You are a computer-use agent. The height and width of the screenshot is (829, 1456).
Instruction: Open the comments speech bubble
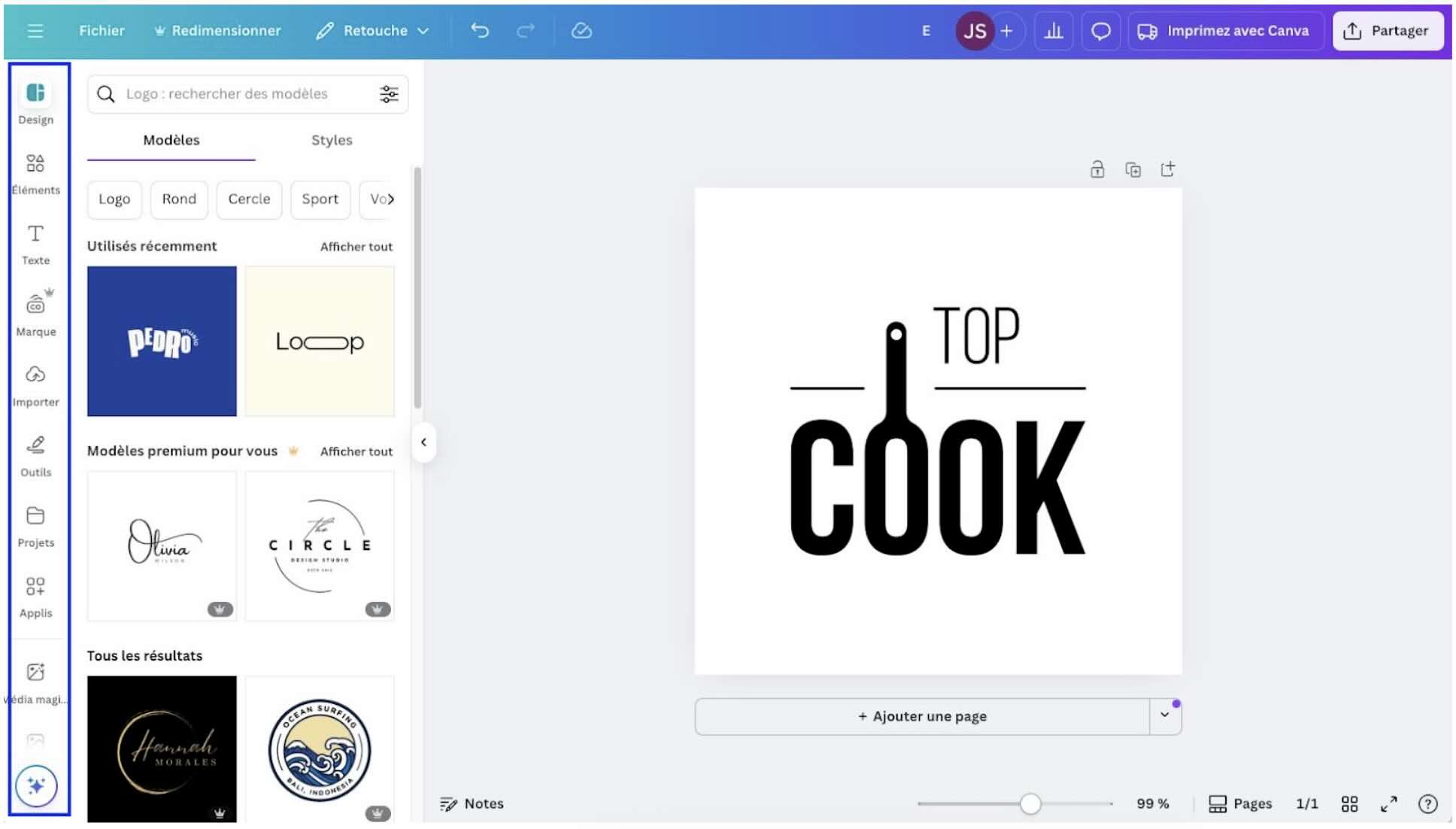pyautogui.click(x=1101, y=31)
